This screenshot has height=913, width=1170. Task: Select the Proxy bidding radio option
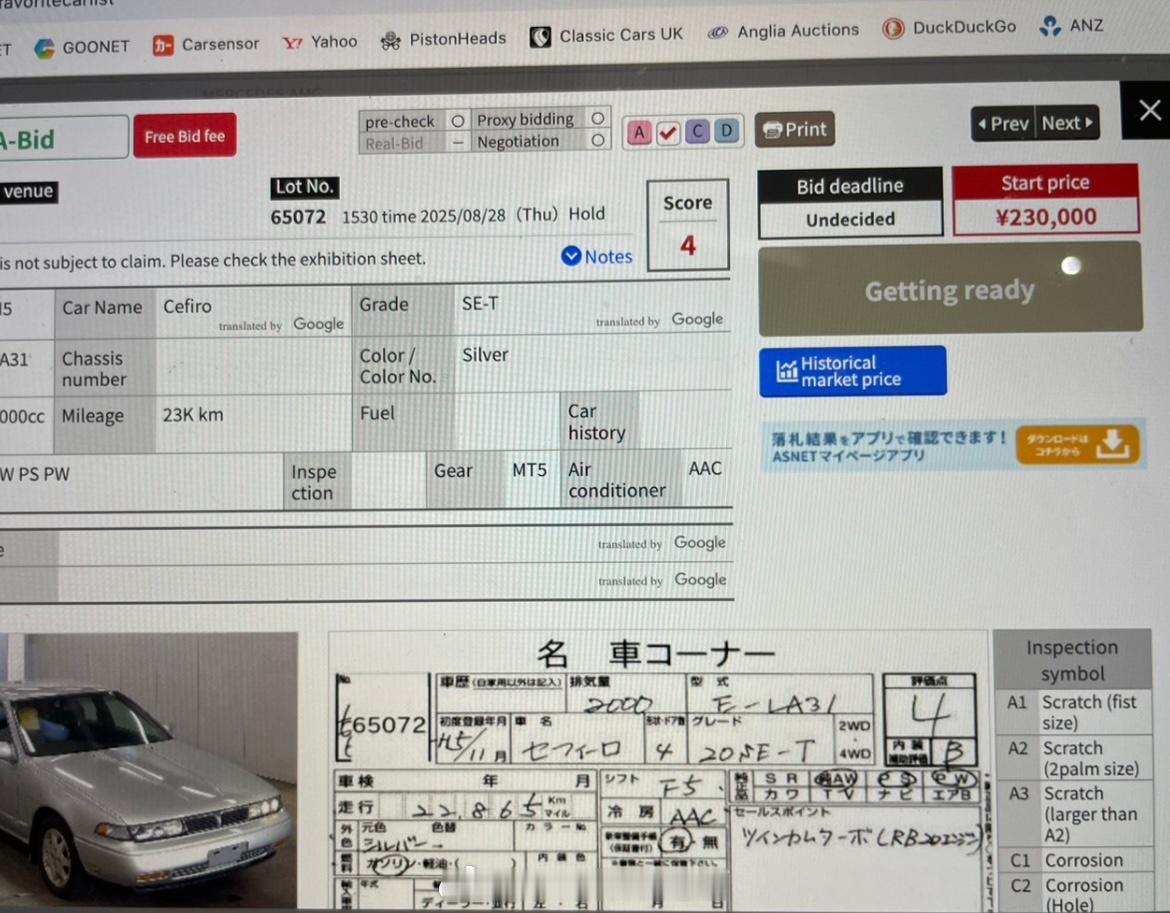point(598,118)
